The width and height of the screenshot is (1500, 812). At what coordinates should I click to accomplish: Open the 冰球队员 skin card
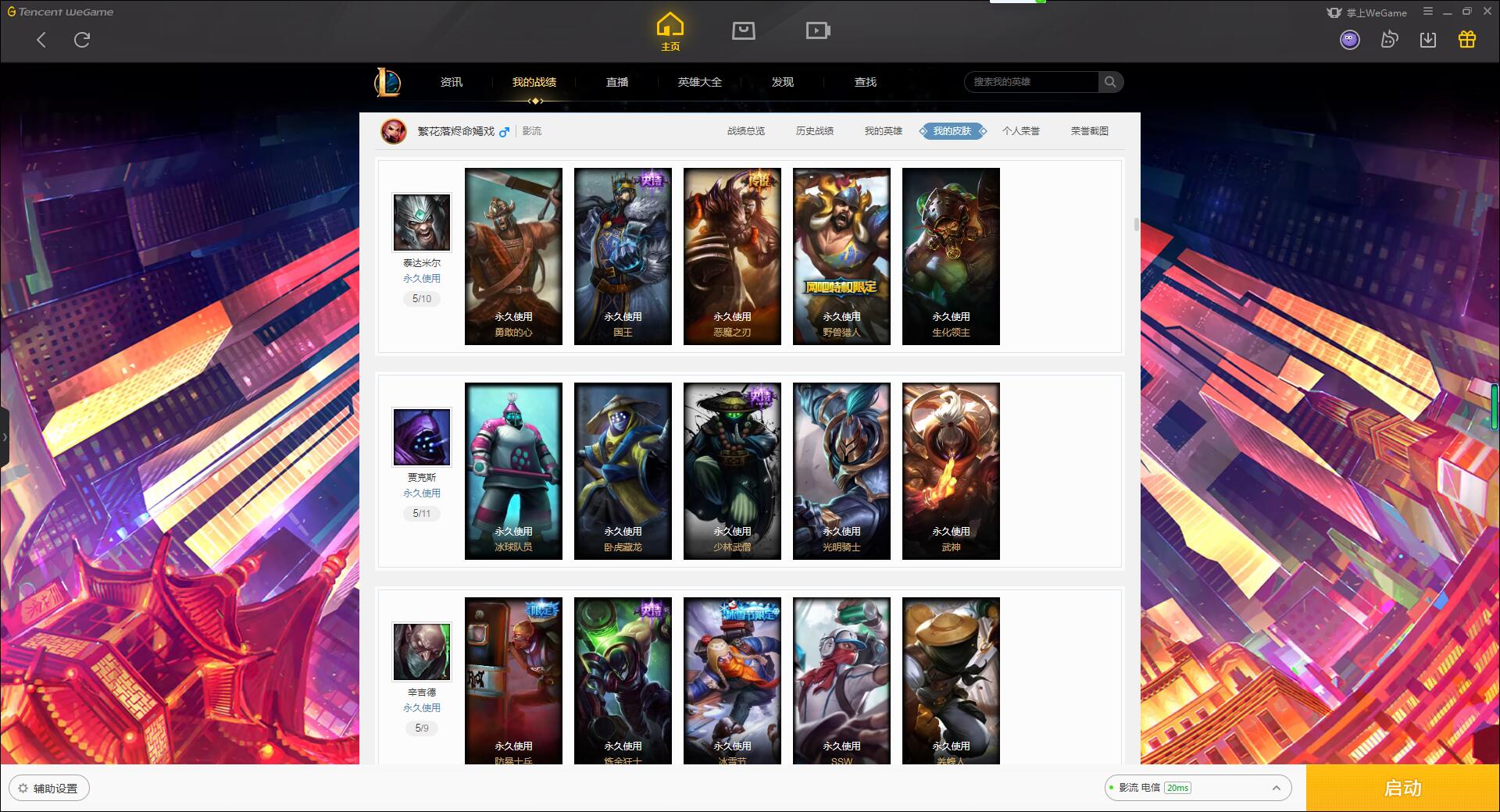pos(513,471)
